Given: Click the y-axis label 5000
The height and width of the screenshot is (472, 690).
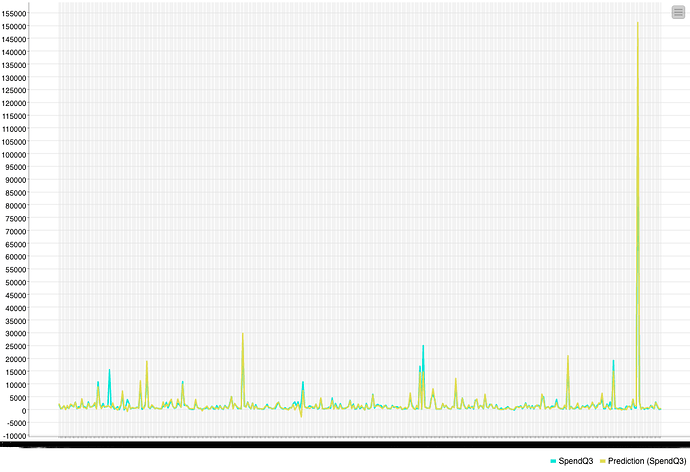Looking at the screenshot, I should tap(18, 398).
